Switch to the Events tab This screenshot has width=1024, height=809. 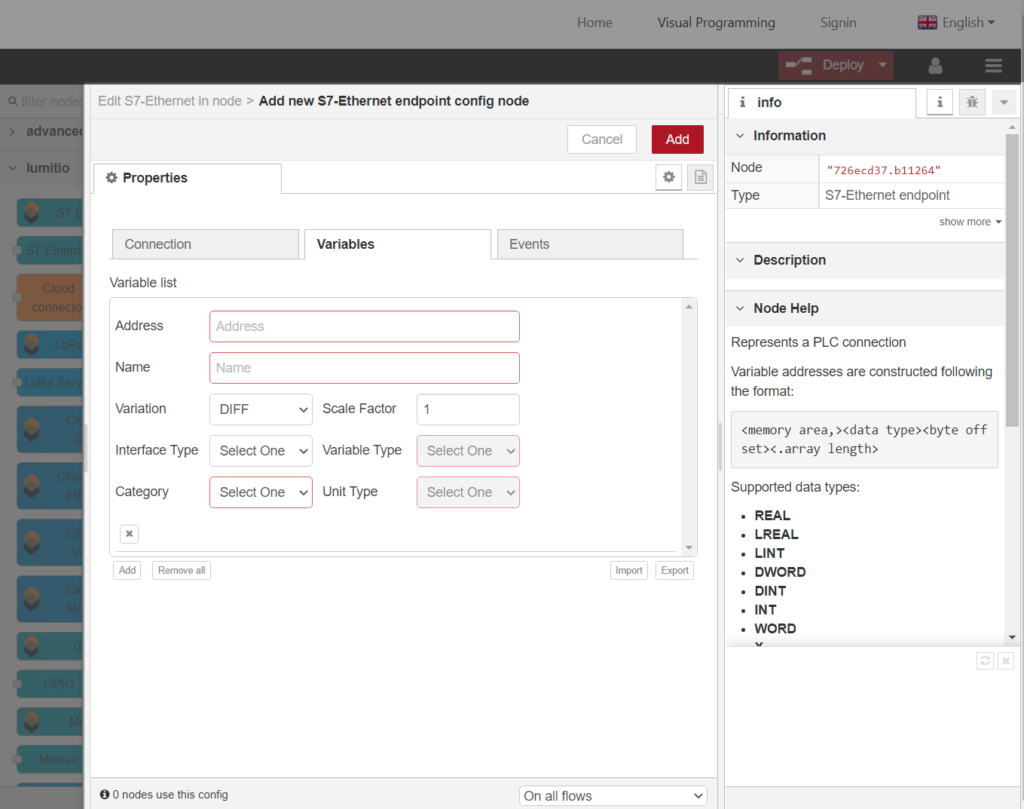[590, 244]
